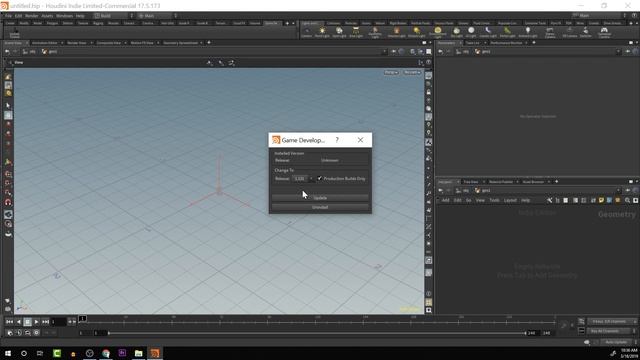Click the Ambient Light shelf tool
Screen dimensions: 640x360
[528, 32]
